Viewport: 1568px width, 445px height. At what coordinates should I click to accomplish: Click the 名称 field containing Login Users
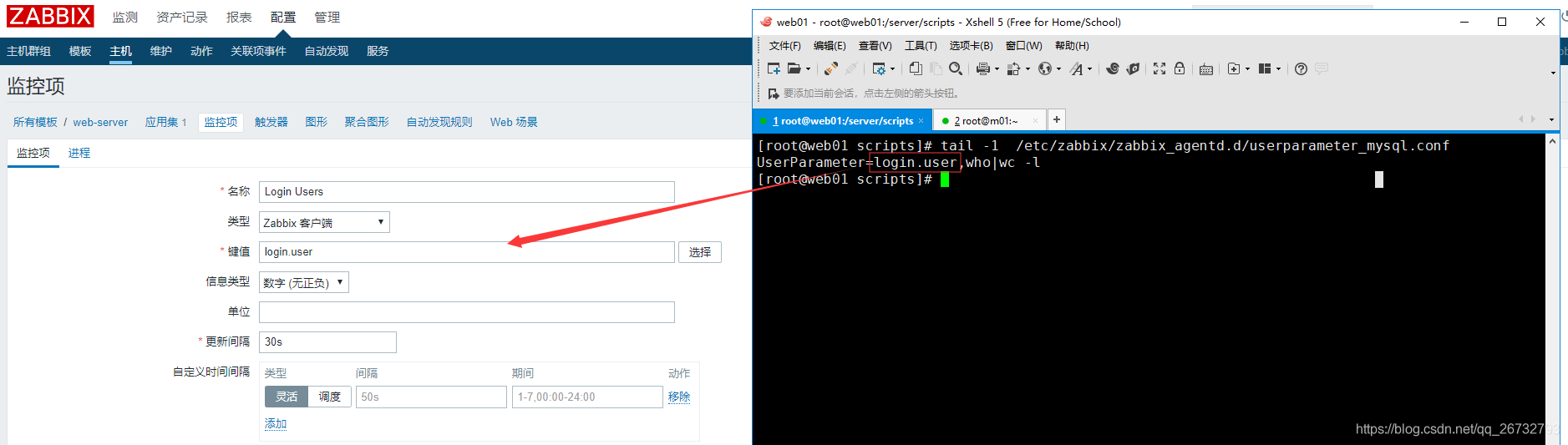[467, 192]
